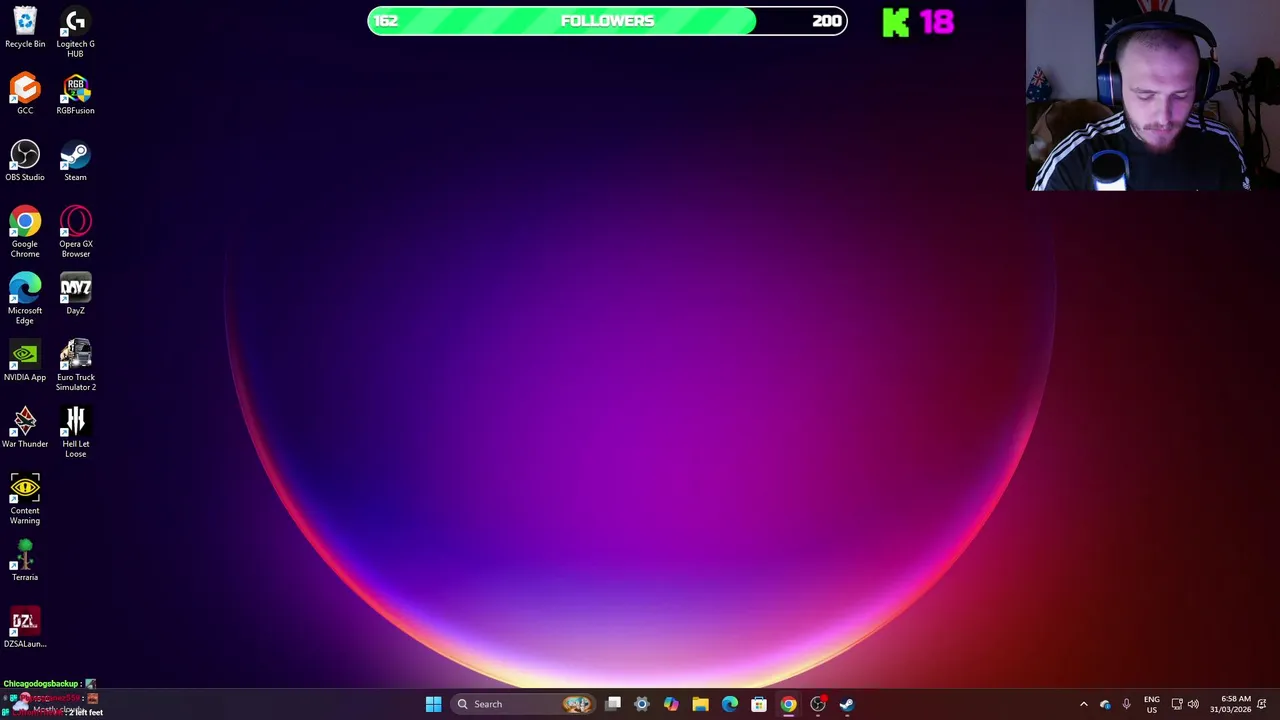This screenshot has width=1280, height=720.
Task: Select the Content Warning desktop icon
Action: (x=25, y=499)
